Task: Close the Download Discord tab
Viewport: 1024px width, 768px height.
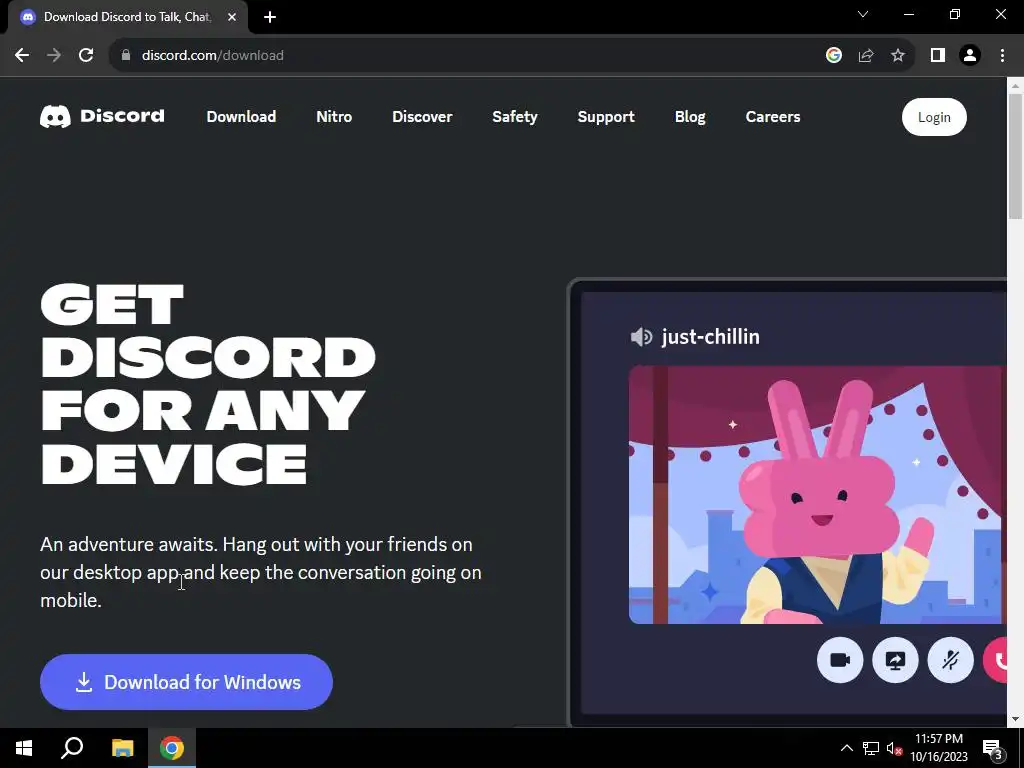Action: point(232,17)
